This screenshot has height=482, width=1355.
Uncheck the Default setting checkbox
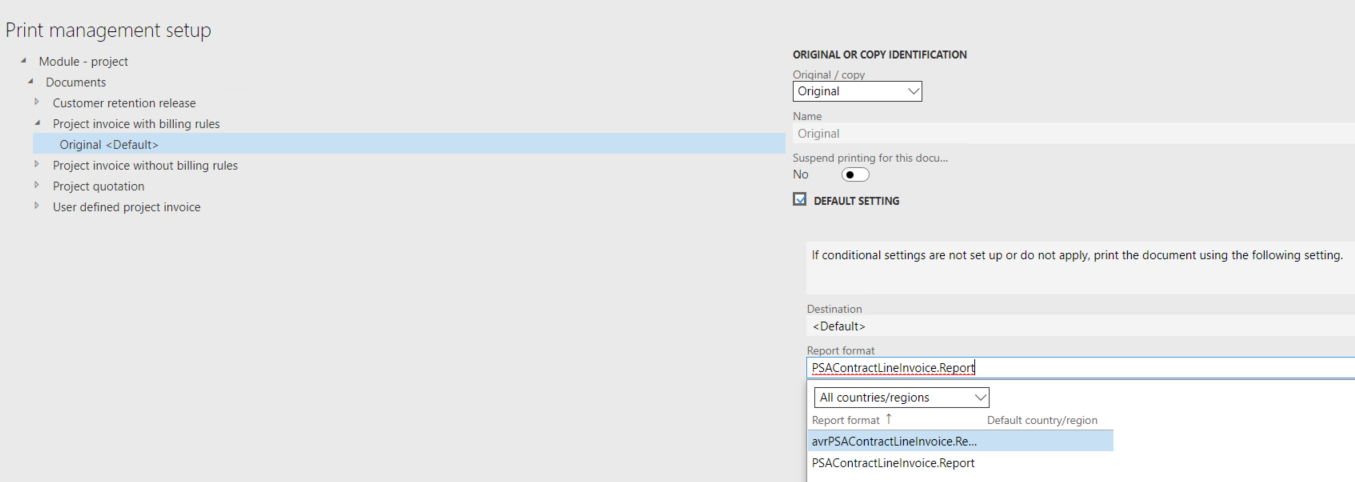[x=800, y=200]
